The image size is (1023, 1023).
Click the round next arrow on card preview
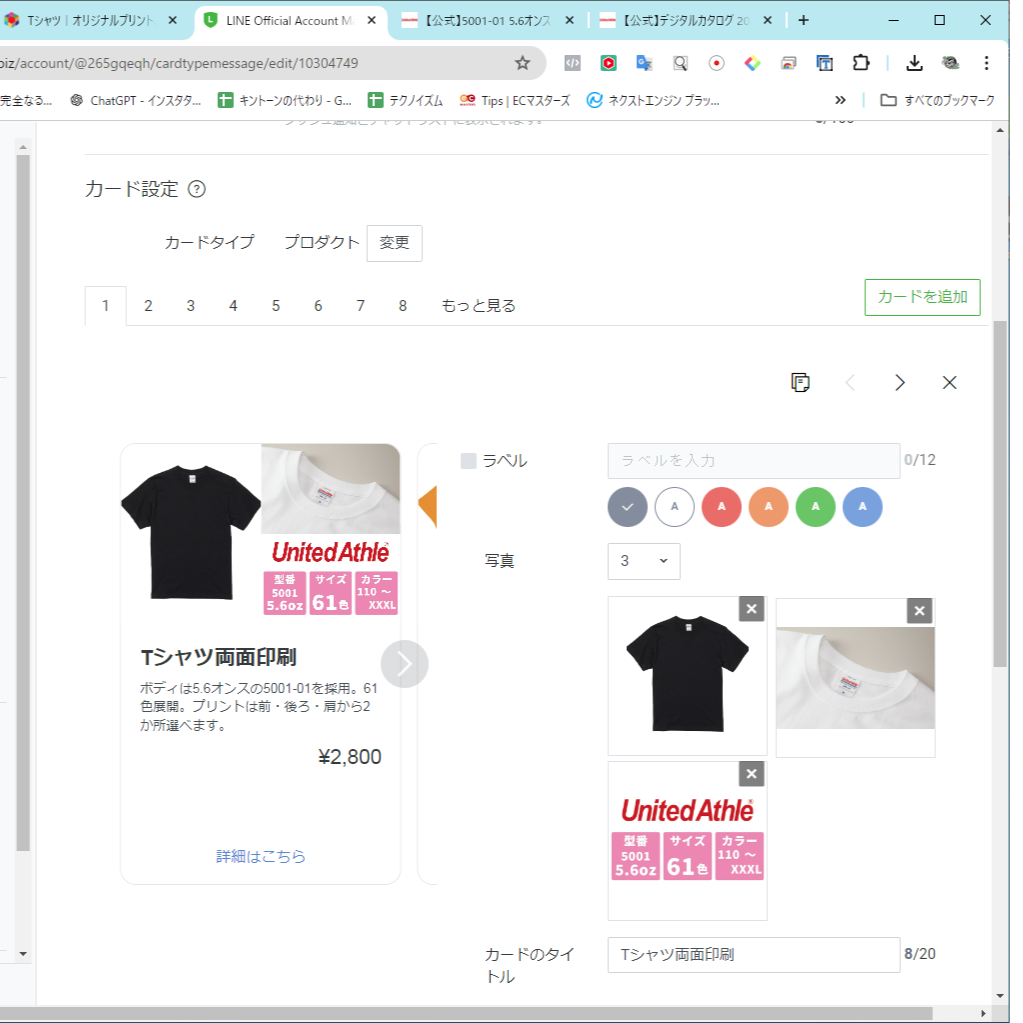click(405, 664)
